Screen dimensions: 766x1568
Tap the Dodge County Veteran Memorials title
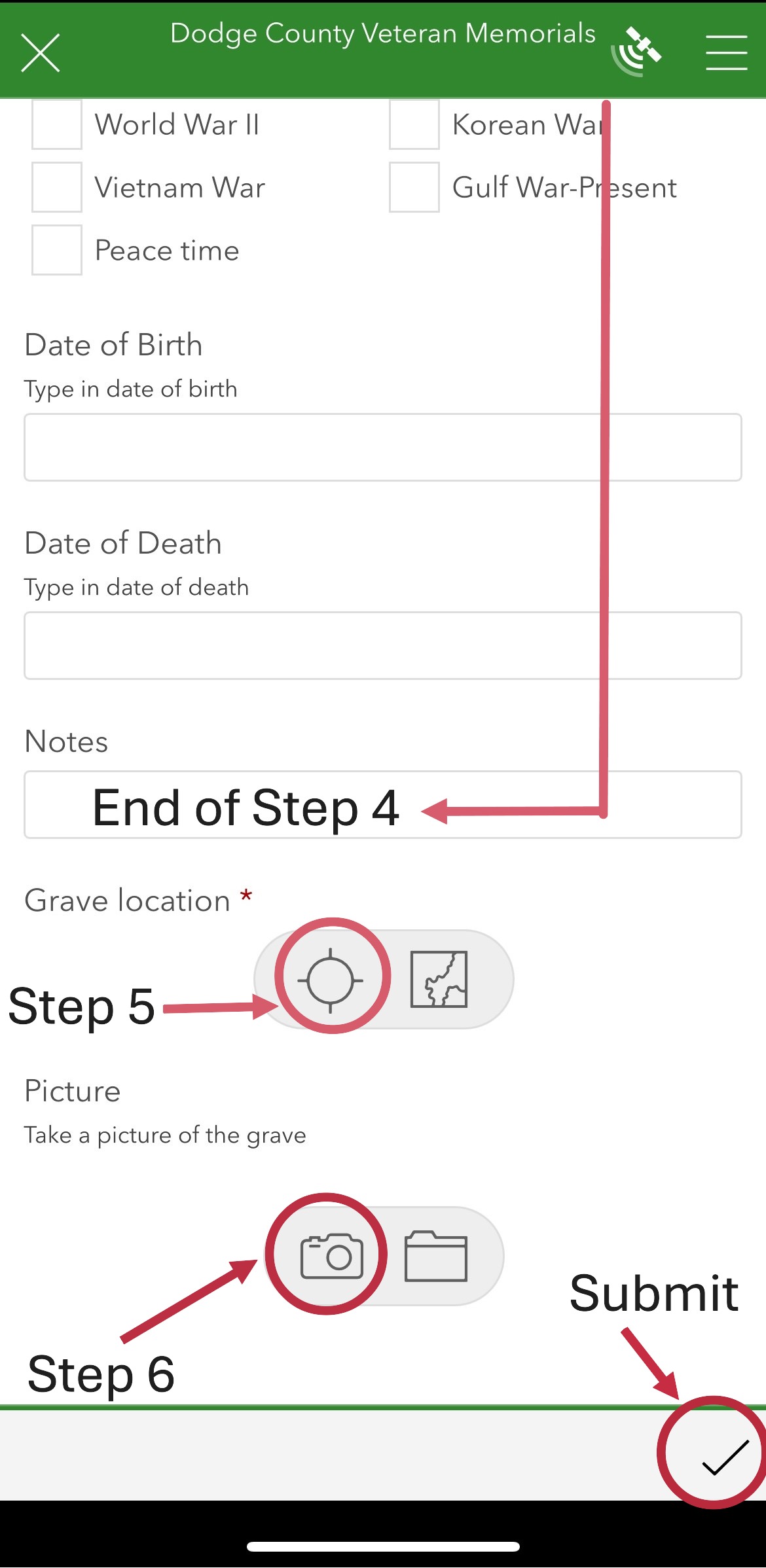pyautogui.click(x=382, y=34)
